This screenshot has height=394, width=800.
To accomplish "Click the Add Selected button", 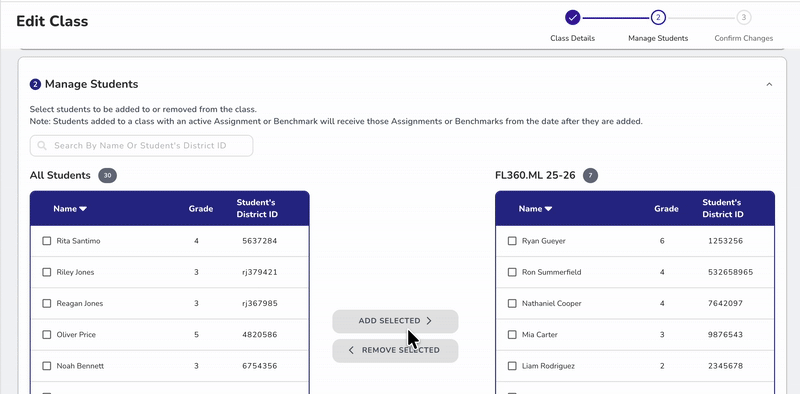I will [x=395, y=321].
